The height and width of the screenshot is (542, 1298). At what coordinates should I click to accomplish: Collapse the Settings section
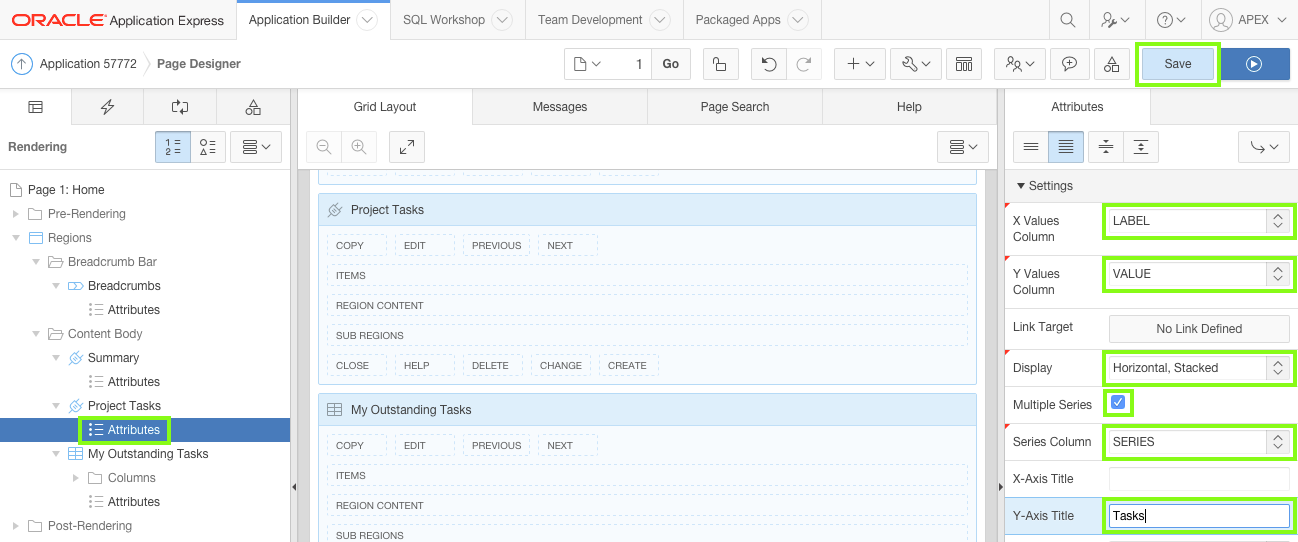coord(1021,186)
